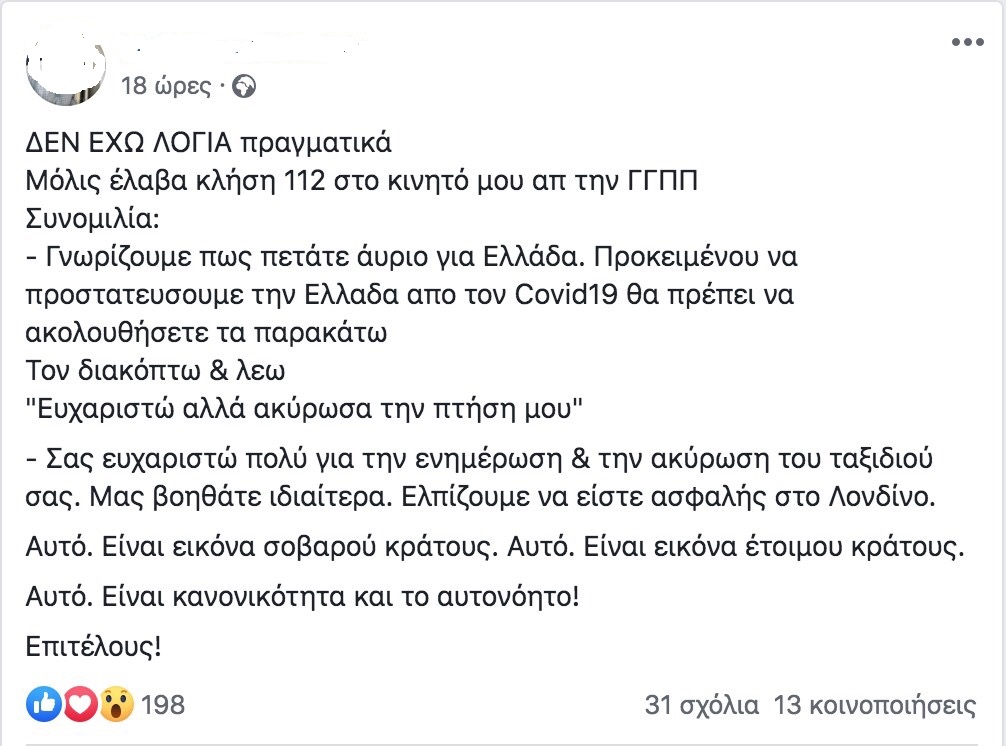Open the three-dot post options menu
This screenshot has height=746, width=1006.
click(x=968, y=42)
